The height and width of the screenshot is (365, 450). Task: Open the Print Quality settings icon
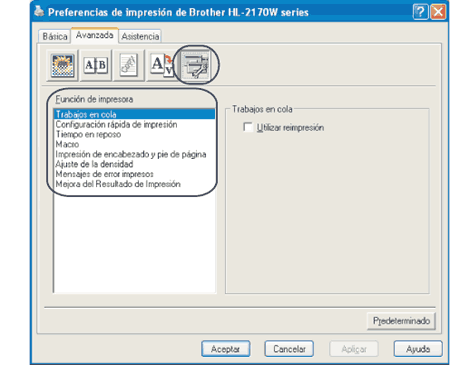pos(62,65)
